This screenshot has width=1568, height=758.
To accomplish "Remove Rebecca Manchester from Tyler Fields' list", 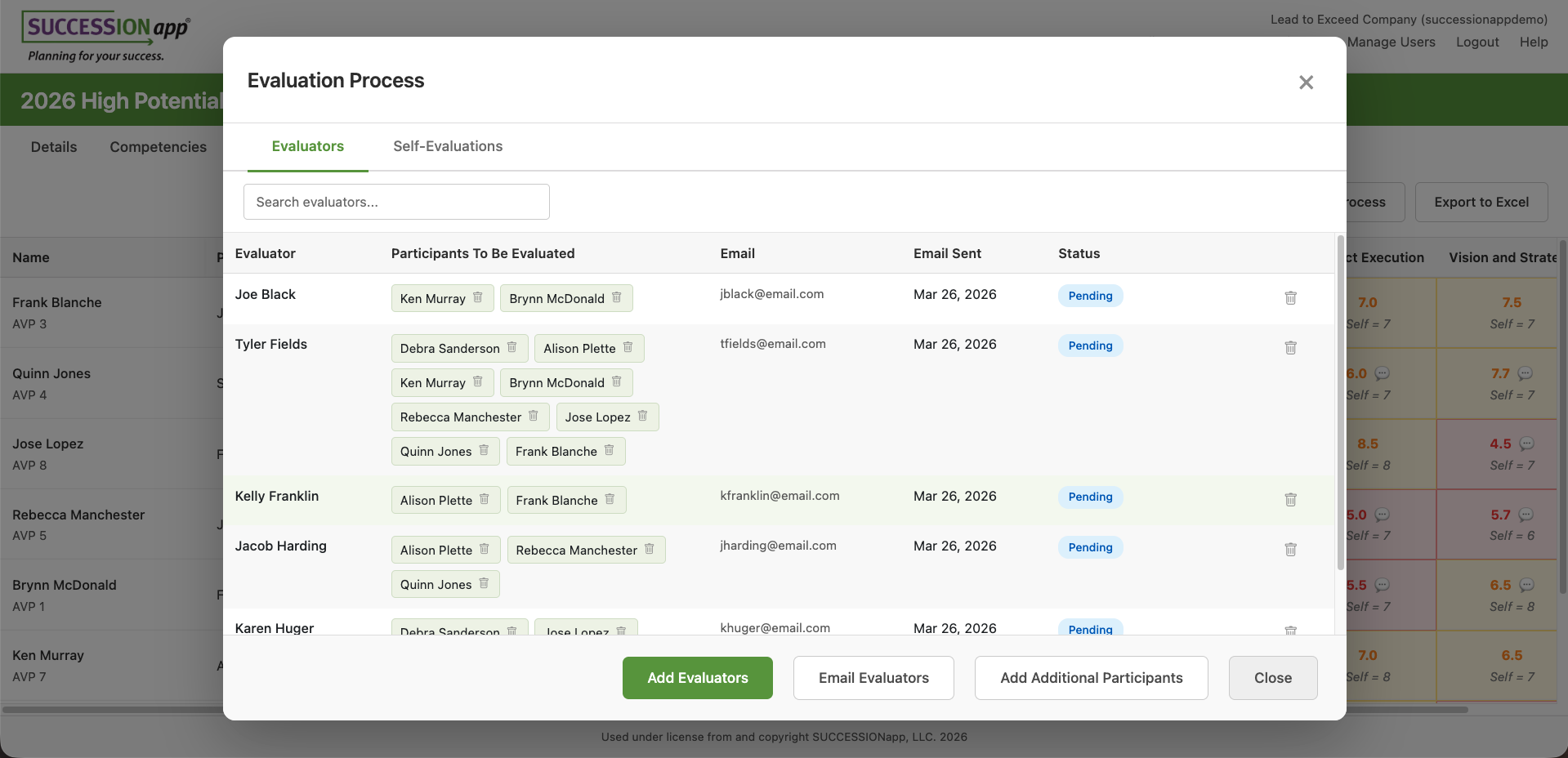I will click(x=534, y=416).
